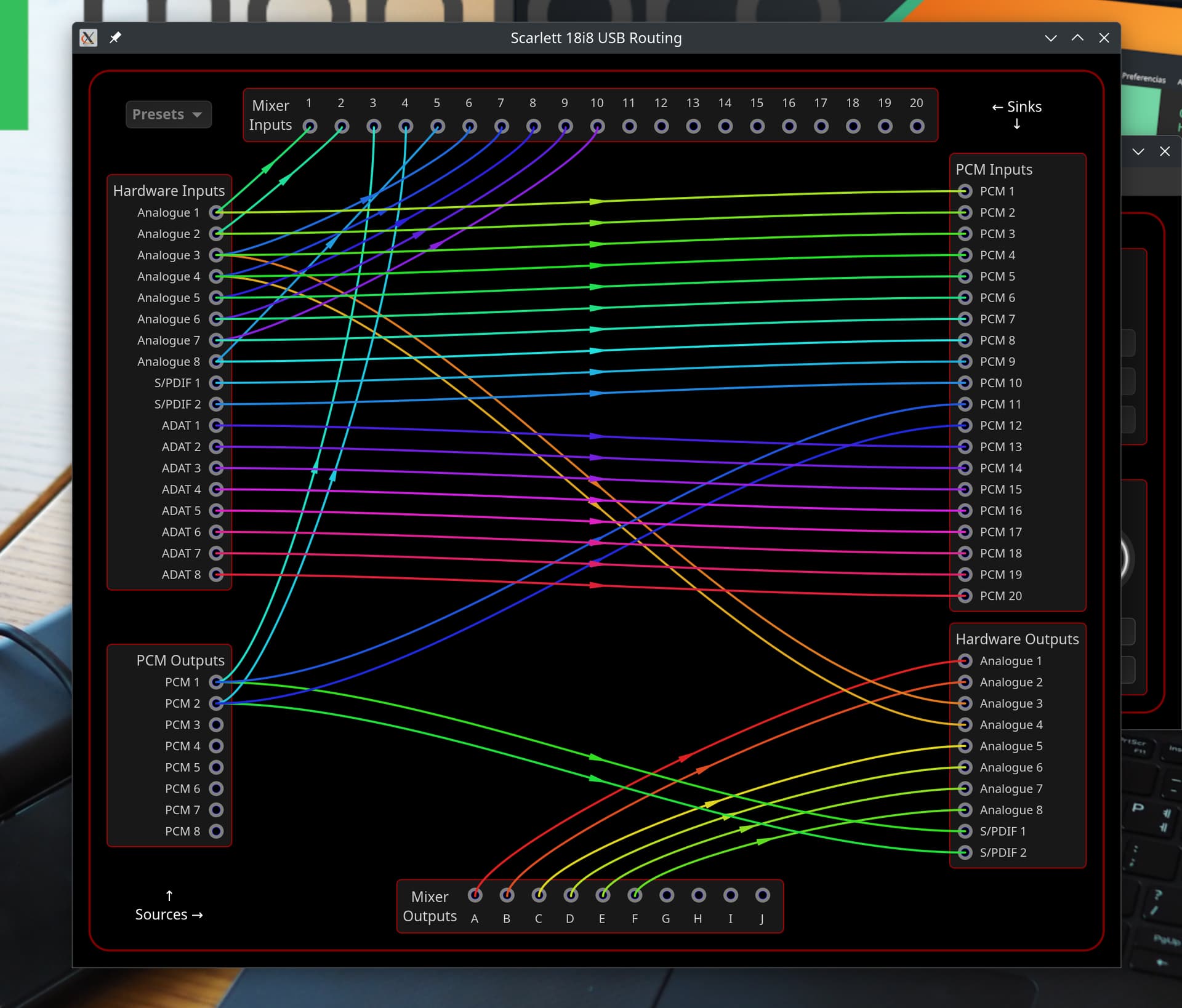
Task: Select Mixer Output F port
Action: (635, 895)
